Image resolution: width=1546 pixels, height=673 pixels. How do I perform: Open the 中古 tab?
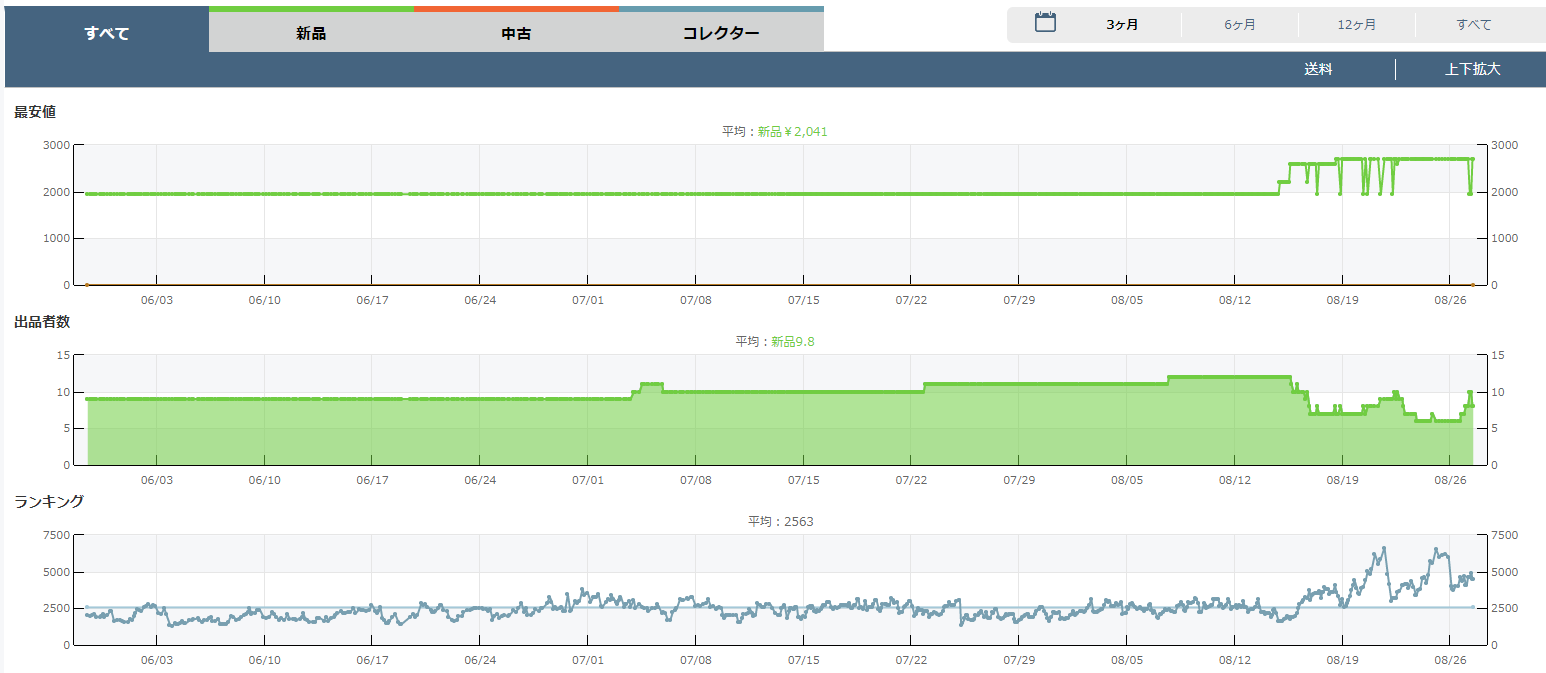pos(516,33)
